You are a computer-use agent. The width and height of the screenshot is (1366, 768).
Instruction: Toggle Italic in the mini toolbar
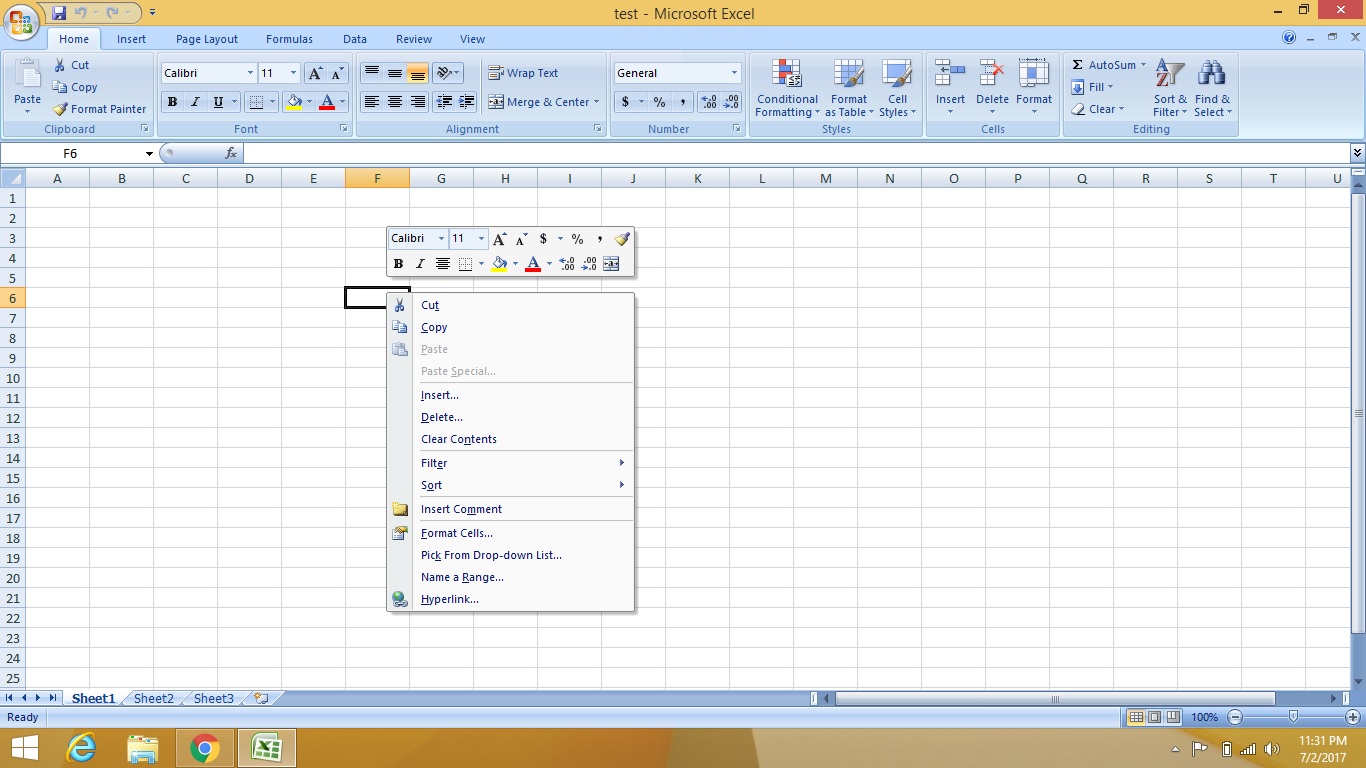[420, 263]
